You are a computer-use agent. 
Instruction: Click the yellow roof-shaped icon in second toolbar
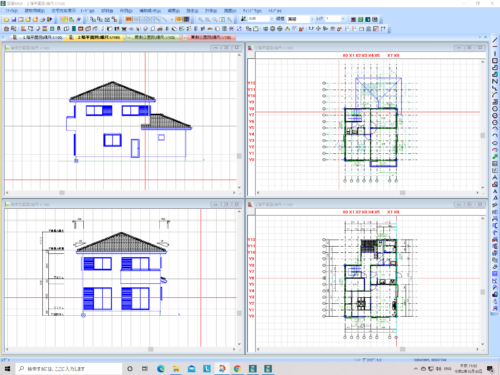(x=287, y=29)
